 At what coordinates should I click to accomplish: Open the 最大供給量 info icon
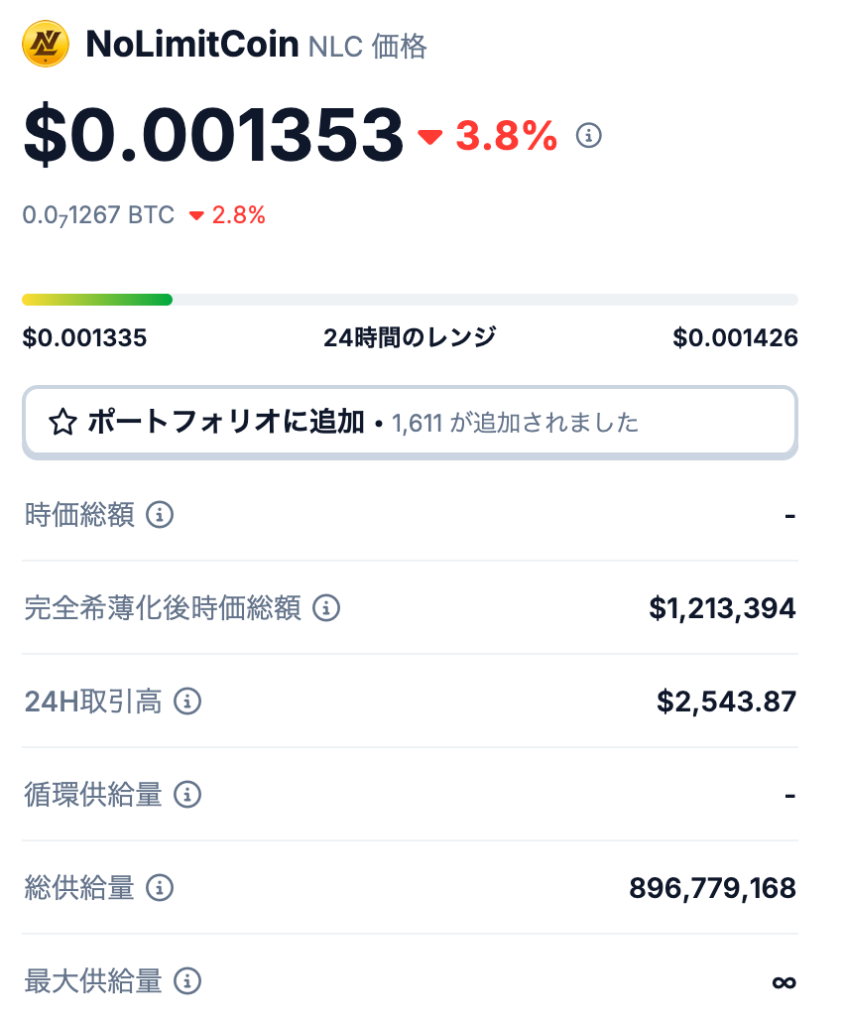tap(187, 981)
